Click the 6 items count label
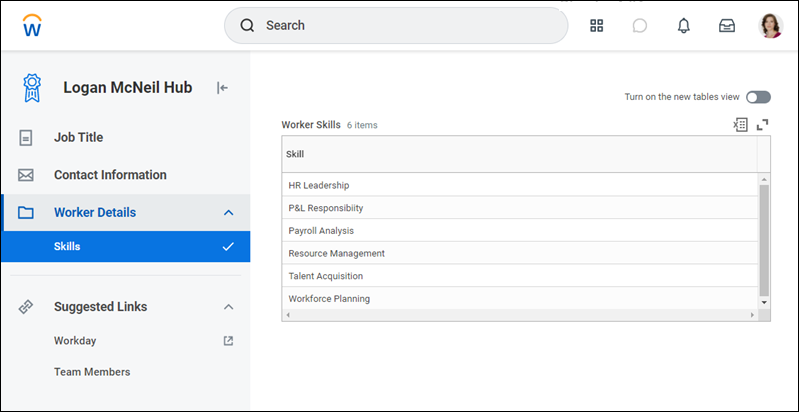Image resolution: width=799 pixels, height=412 pixels. pos(362,125)
